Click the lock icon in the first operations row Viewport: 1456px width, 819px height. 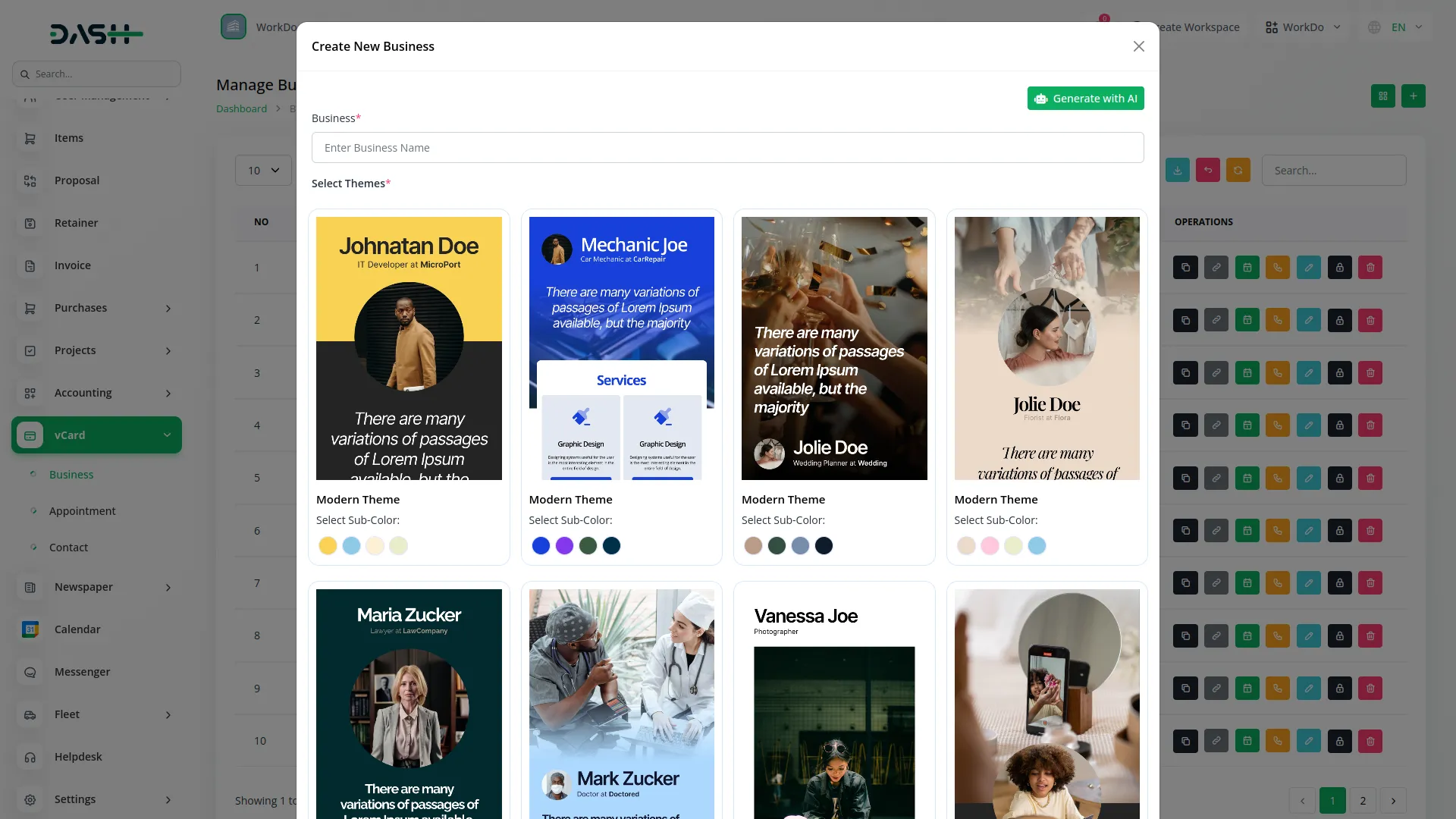click(x=1340, y=268)
